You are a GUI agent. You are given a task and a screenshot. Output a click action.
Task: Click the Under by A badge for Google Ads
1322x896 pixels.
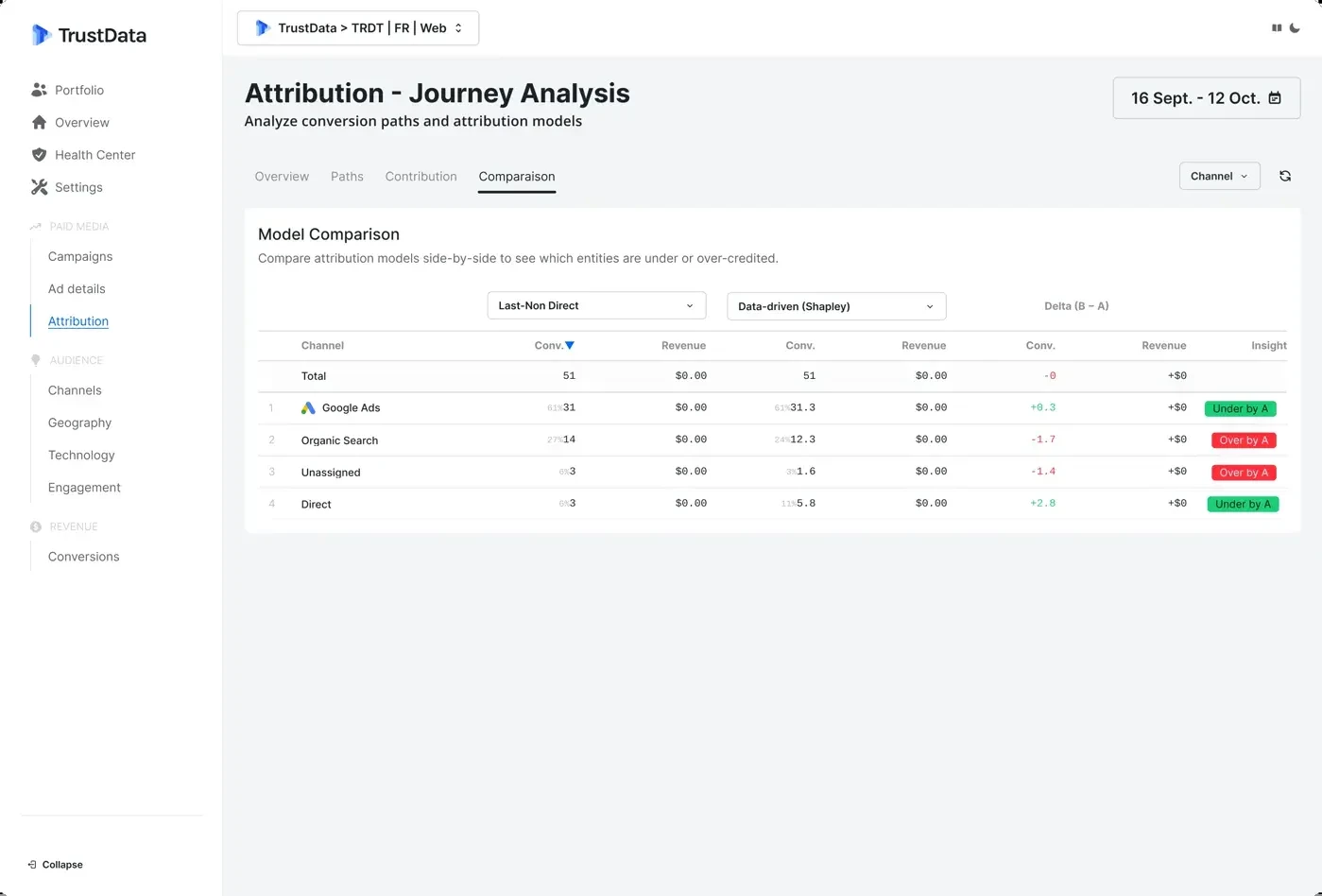pyautogui.click(x=1241, y=407)
